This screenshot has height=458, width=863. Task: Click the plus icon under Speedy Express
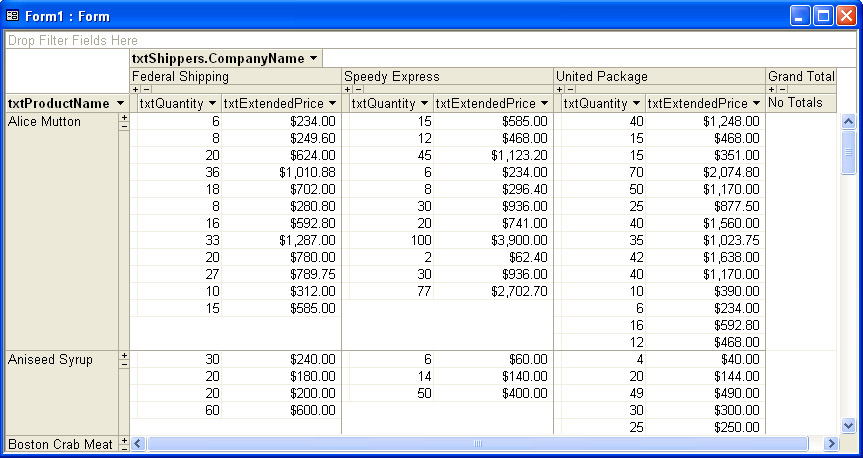pyautogui.click(x=347, y=90)
